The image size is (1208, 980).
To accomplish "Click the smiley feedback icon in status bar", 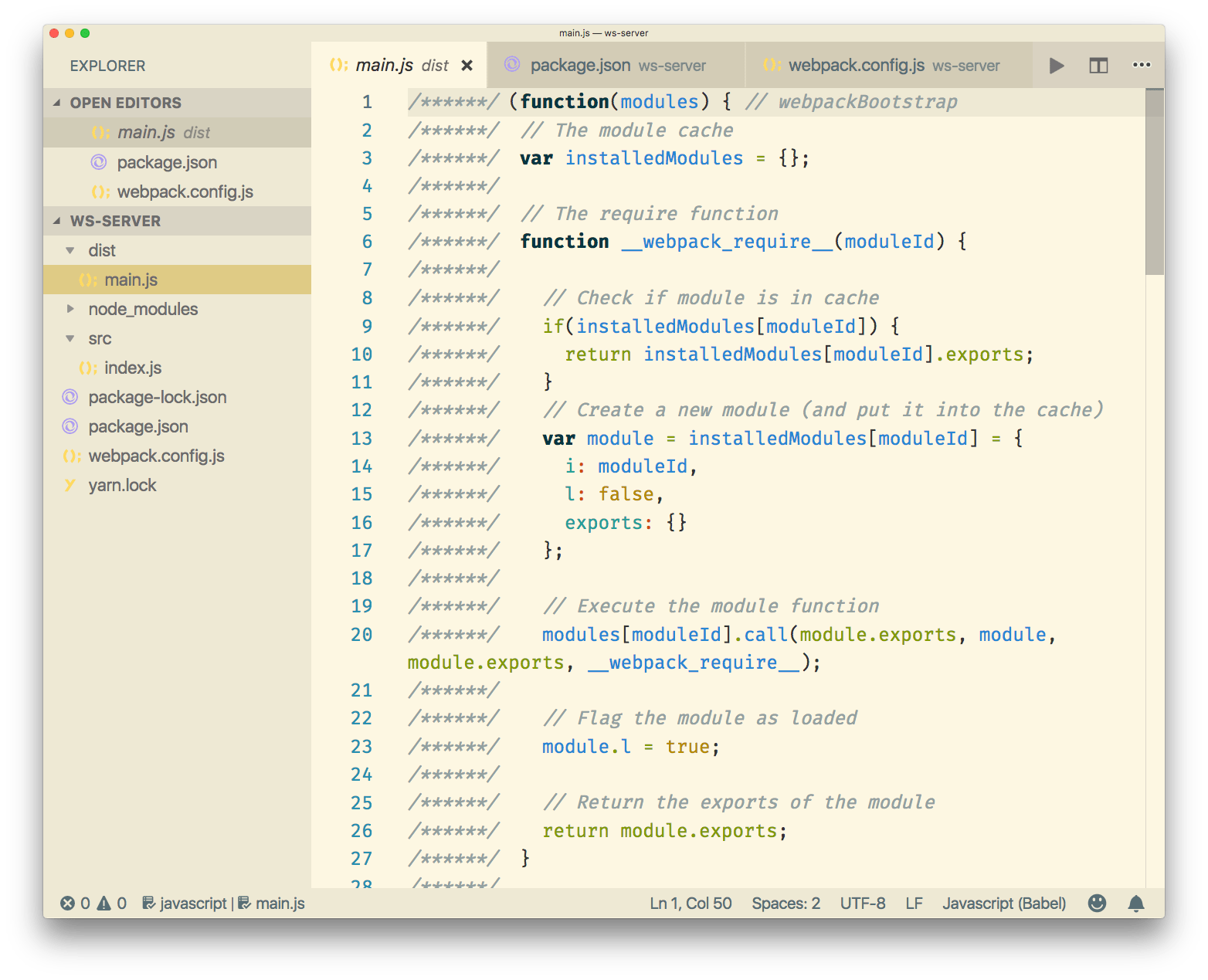I will tap(1097, 903).
